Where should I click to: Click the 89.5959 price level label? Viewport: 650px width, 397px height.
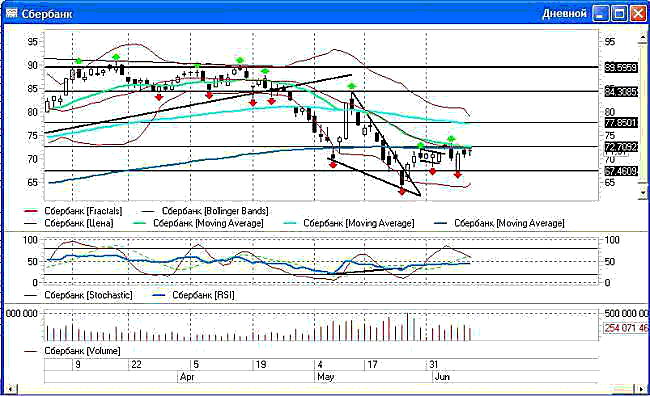coord(621,67)
